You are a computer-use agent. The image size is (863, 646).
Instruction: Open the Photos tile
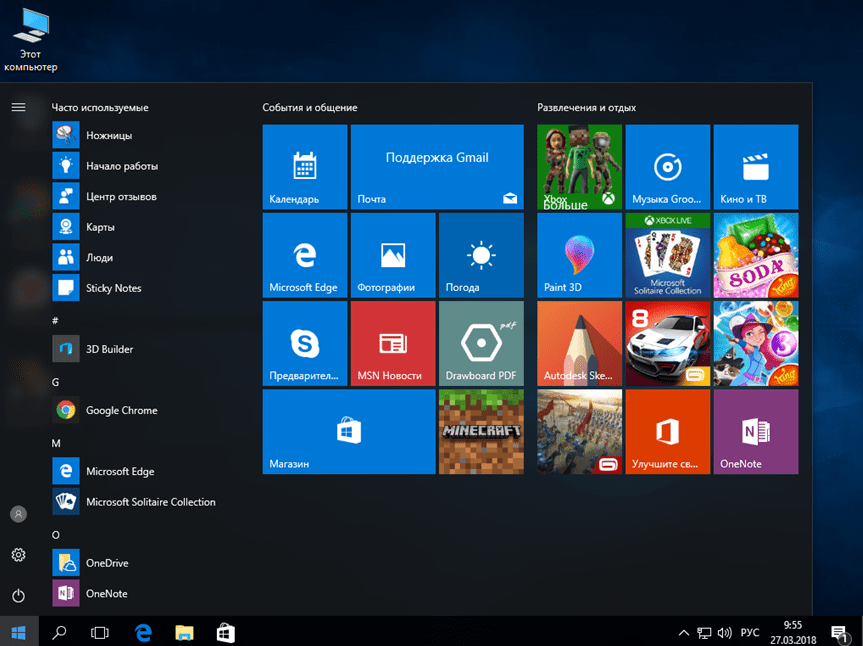(392, 255)
